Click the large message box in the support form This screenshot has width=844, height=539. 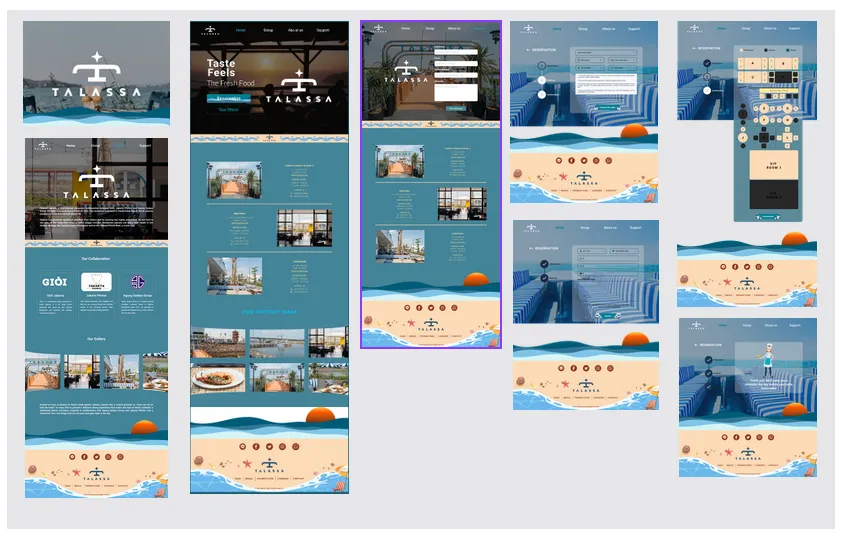[x=456, y=92]
